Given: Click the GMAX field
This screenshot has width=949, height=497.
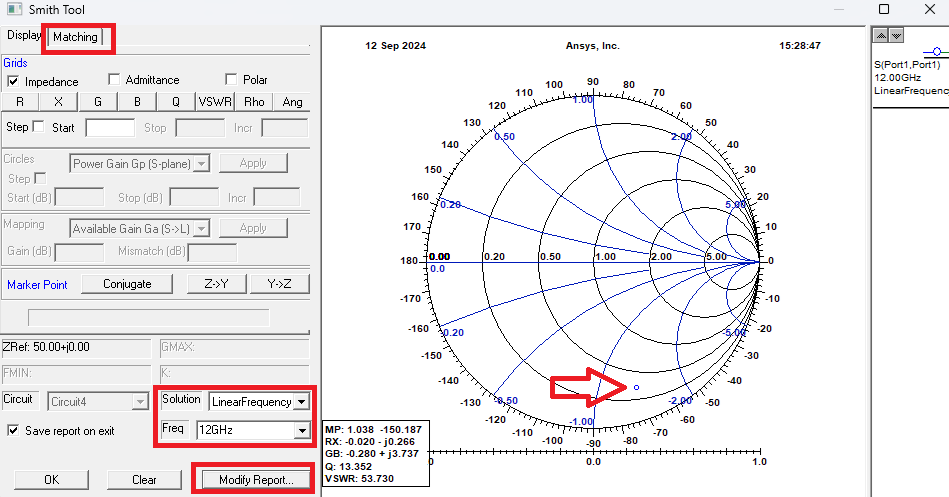Looking at the screenshot, I should point(234,347).
